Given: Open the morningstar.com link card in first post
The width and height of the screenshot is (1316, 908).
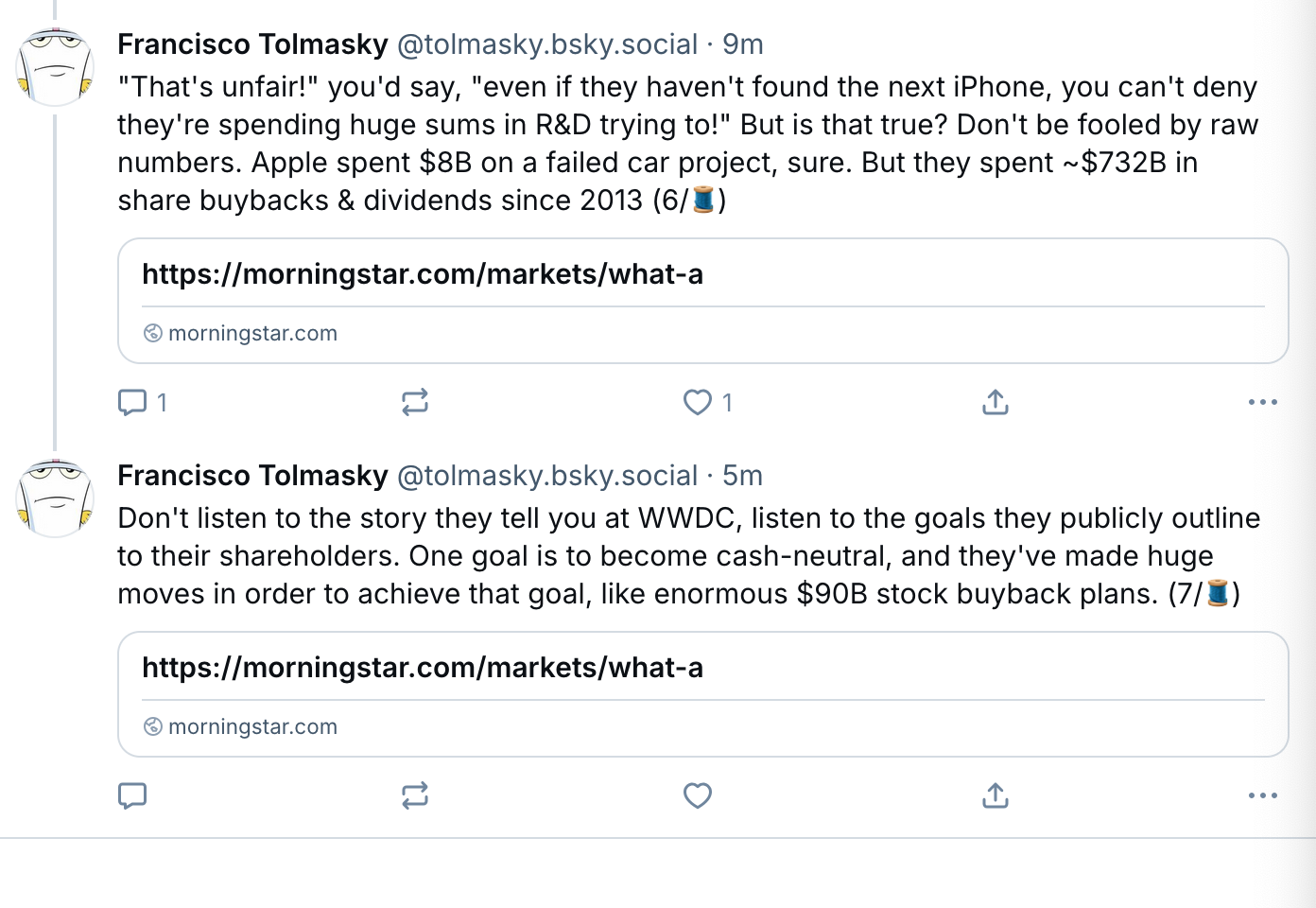Looking at the screenshot, I should (x=704, y=301).
